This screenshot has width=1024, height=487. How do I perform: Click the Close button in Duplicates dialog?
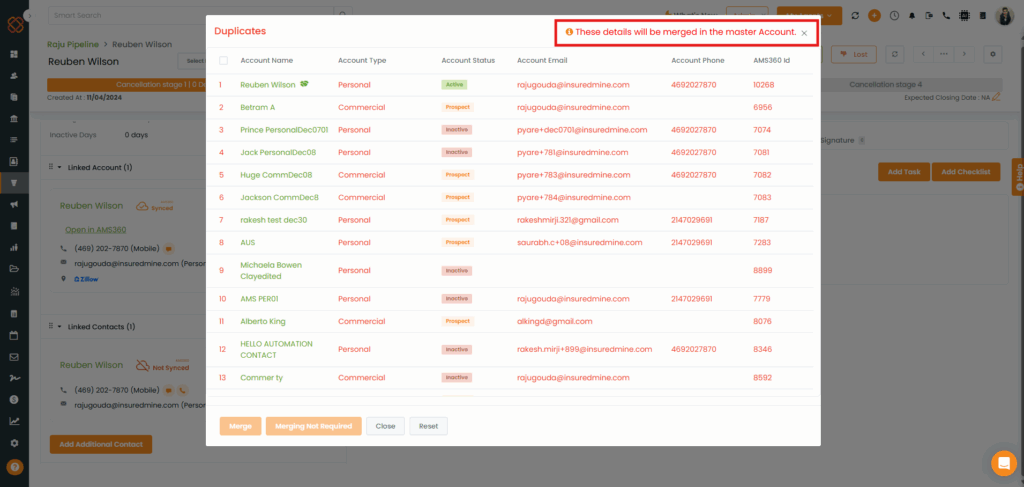(385, 426)
